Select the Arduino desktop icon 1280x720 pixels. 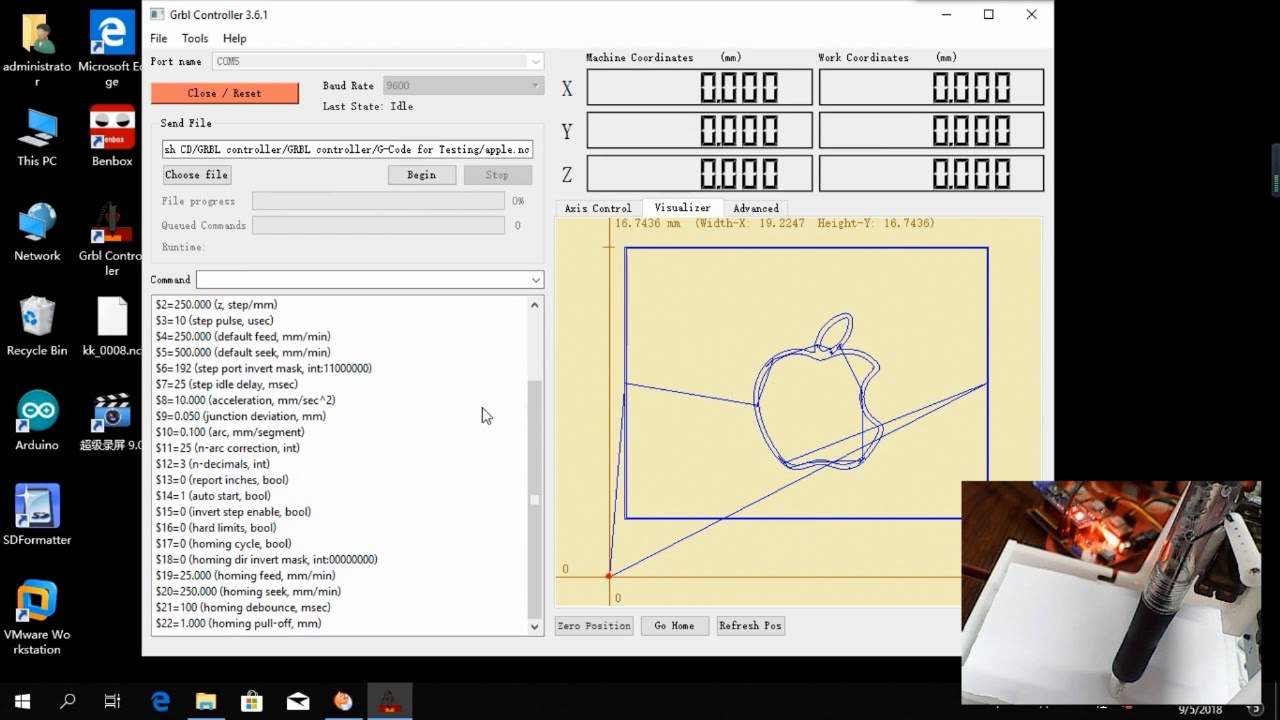pos(37,420)
